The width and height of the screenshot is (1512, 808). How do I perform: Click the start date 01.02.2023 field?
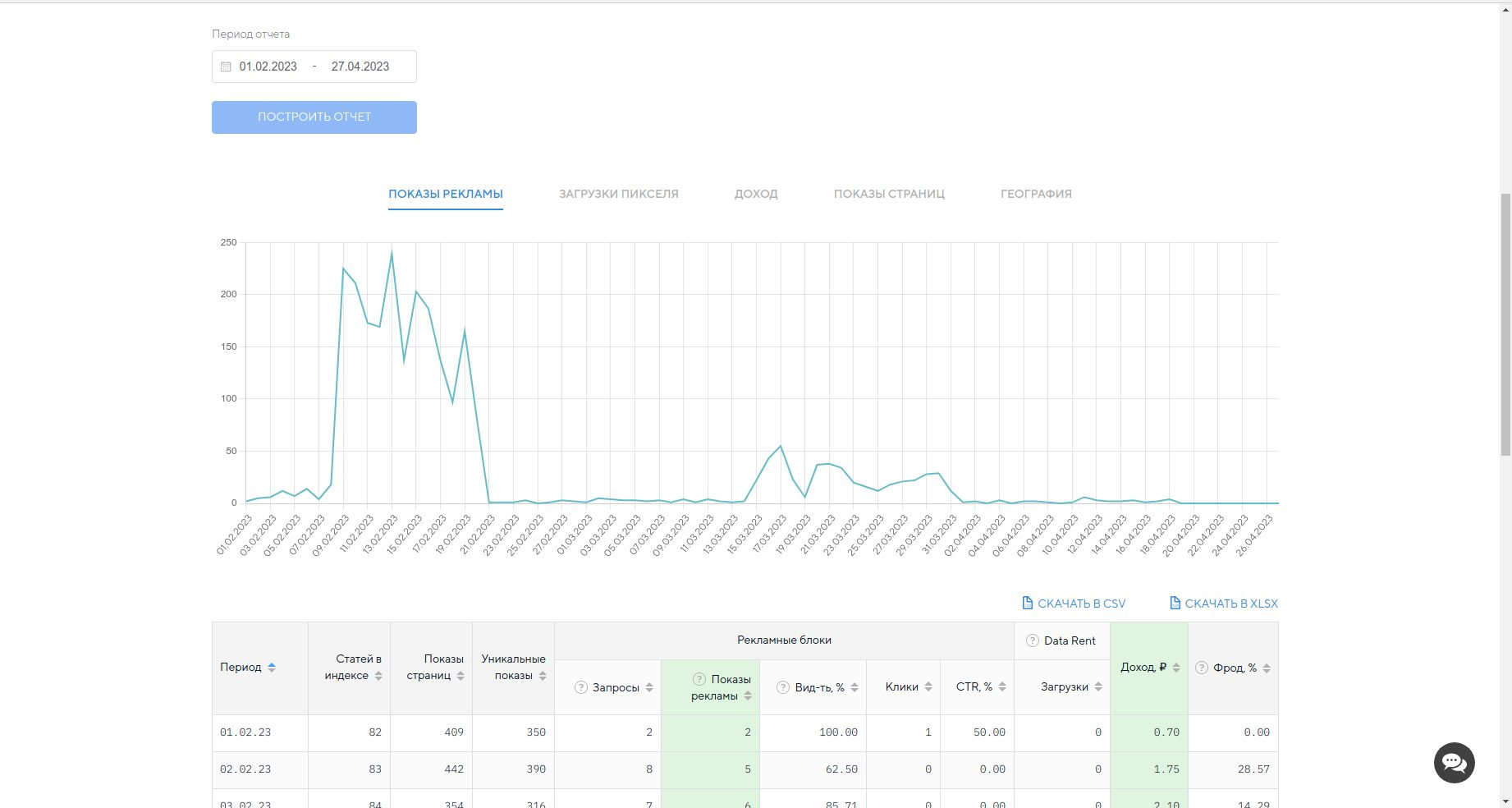point(268,67)
